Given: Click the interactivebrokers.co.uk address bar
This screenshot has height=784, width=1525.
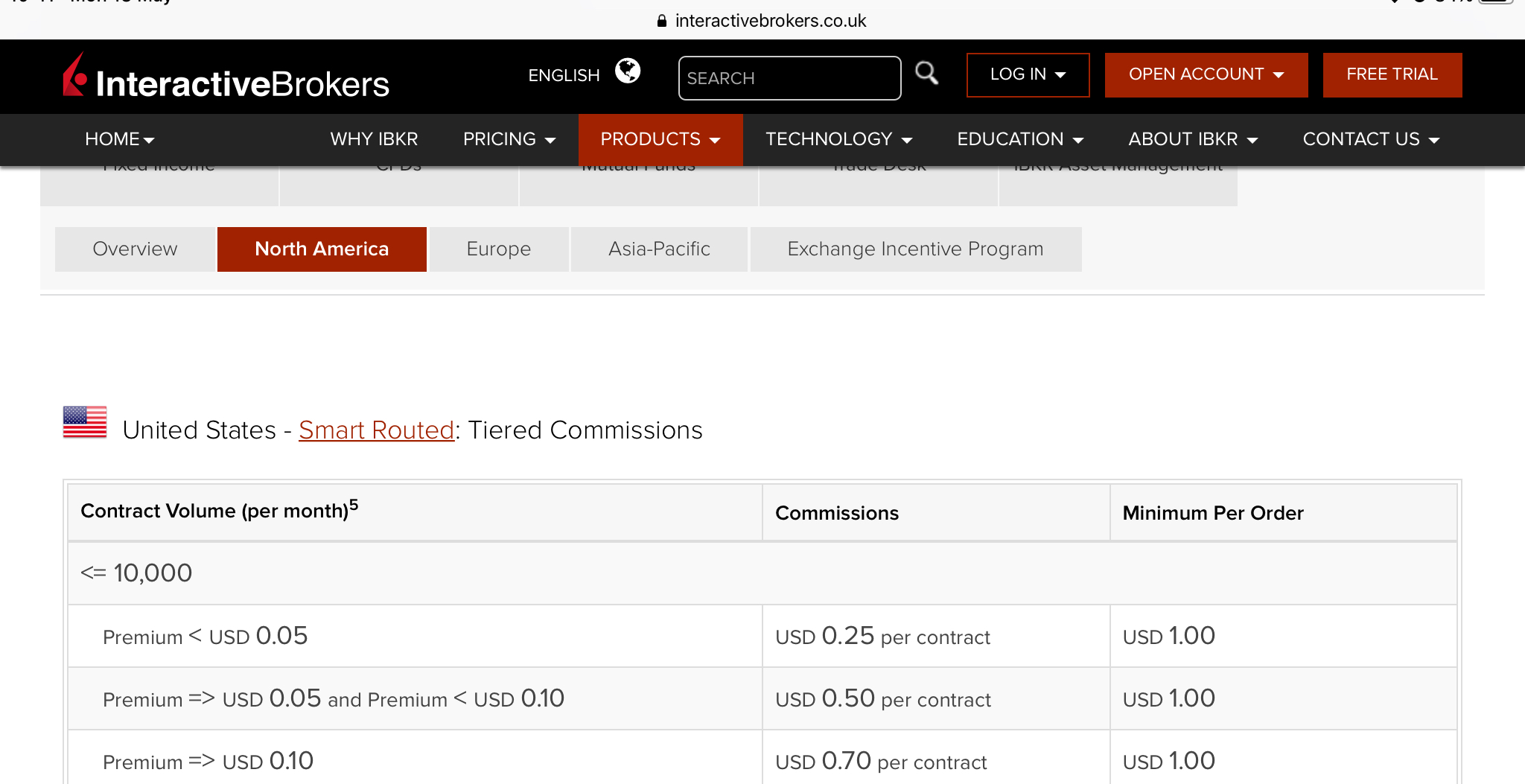Looking at the screenshot, I should pyautogui.click(x=762, y=21).
